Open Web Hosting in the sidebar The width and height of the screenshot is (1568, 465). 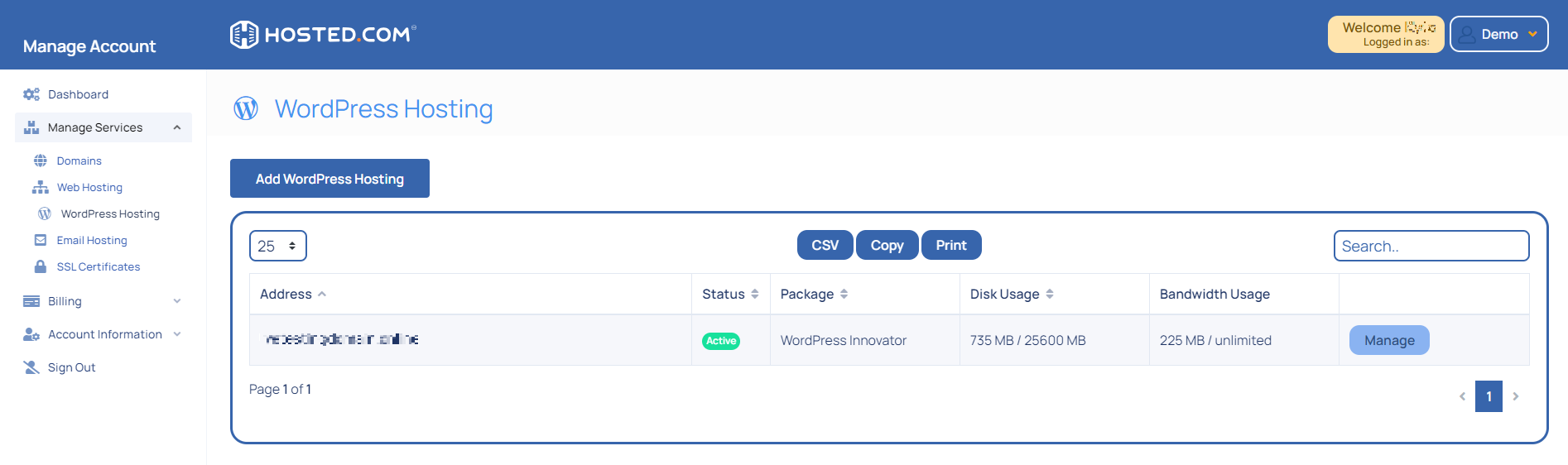tap(89, 187)
